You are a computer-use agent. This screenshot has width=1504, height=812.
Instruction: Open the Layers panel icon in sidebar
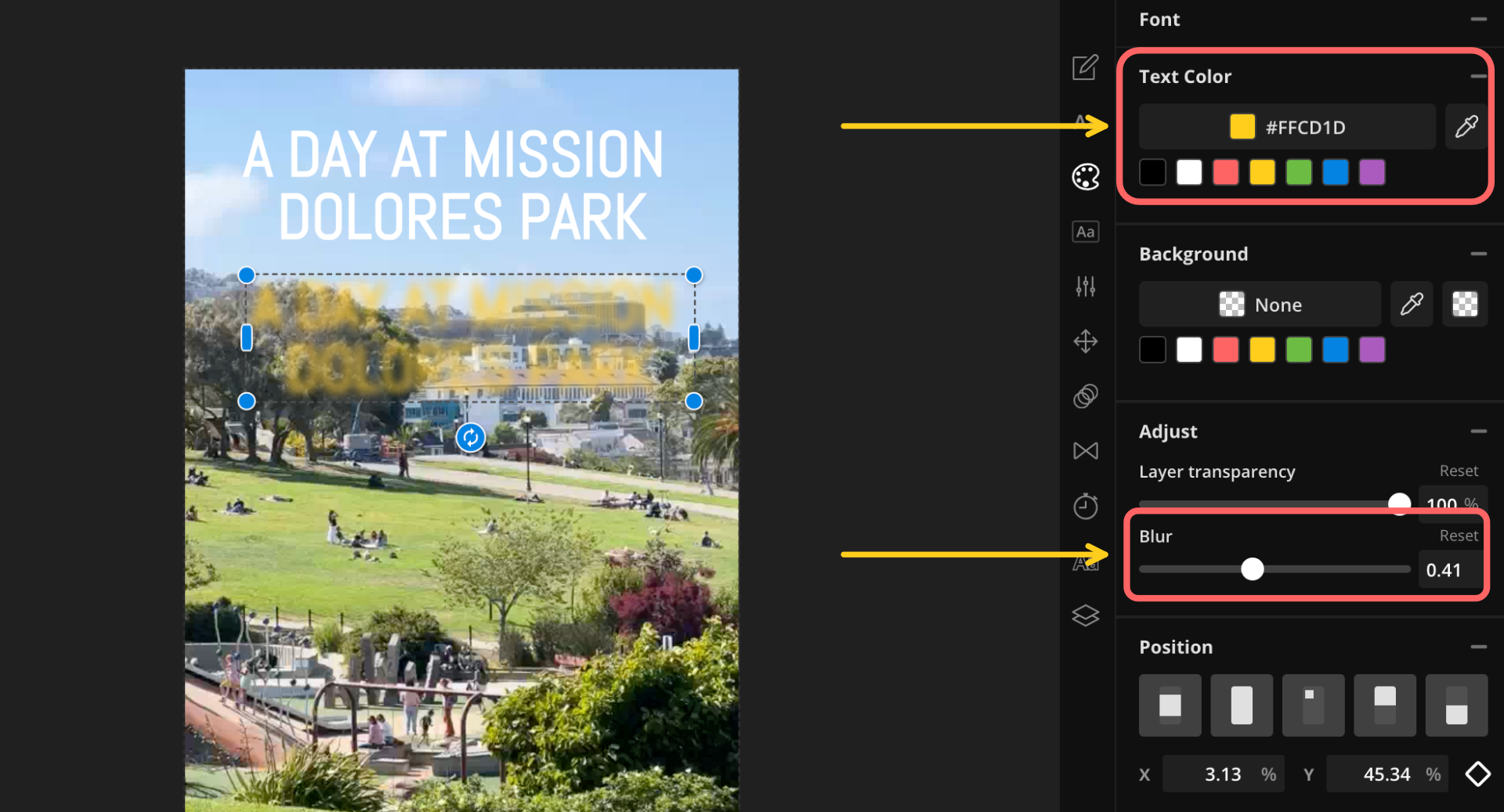point(1086,616)
